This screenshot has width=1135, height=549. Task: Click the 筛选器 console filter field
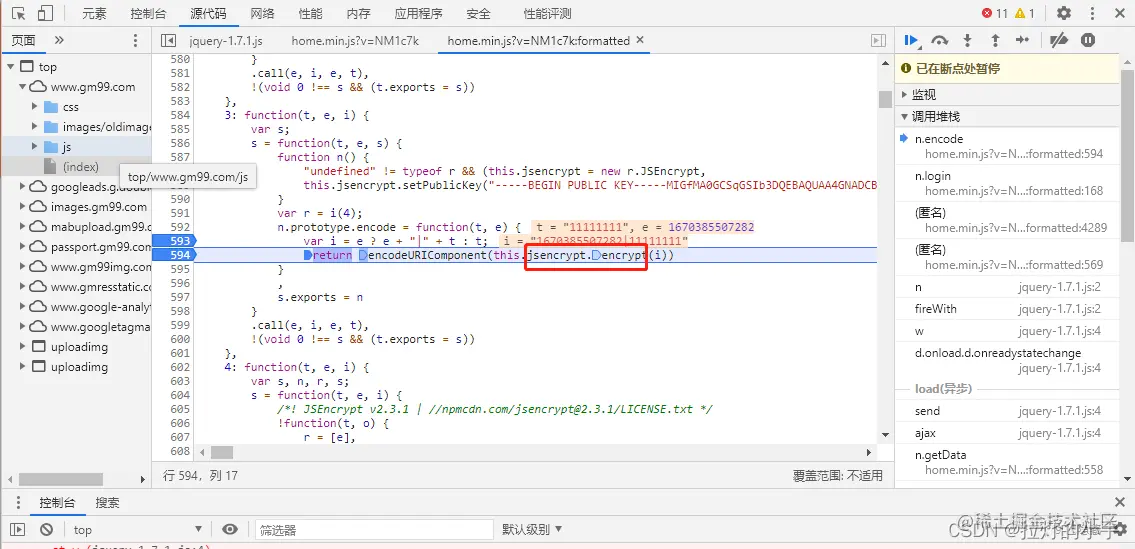point(374,529)
